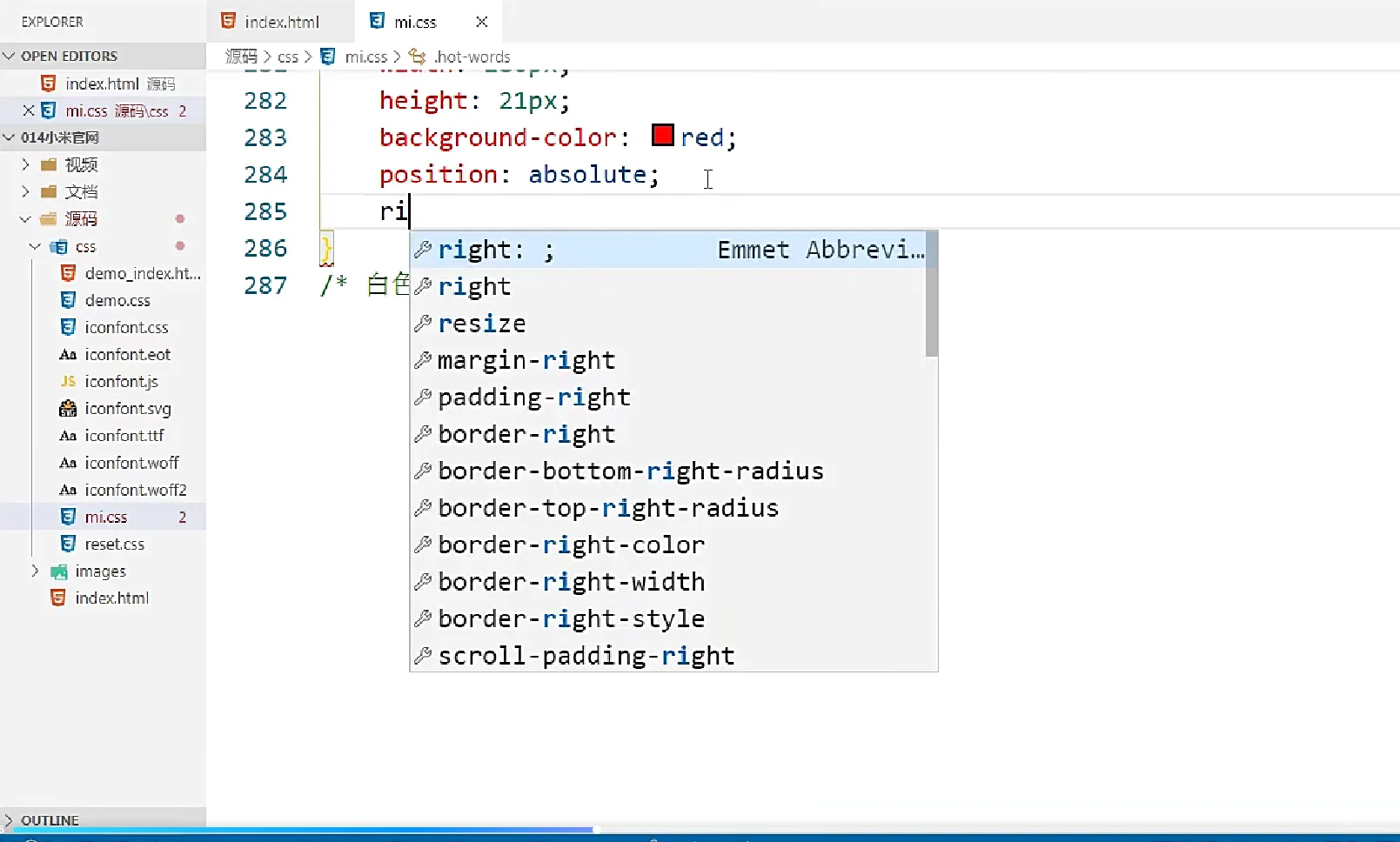Select mi.css in the css folder

click(103, 517)
